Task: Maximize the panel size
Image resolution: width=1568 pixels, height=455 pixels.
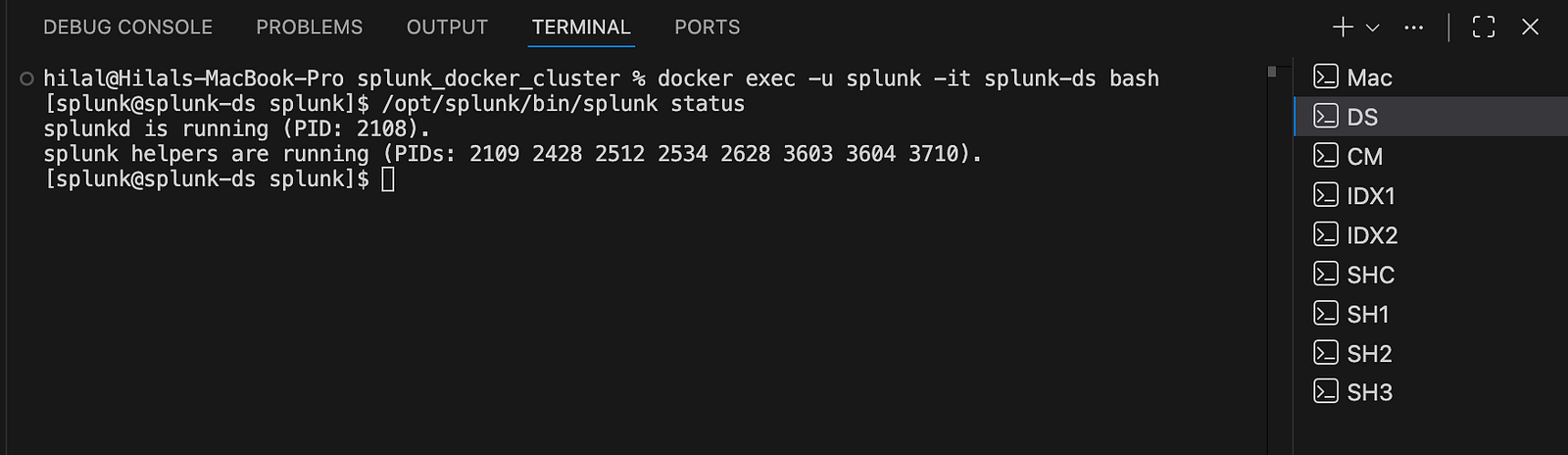Action: [x=1484, y=27]
